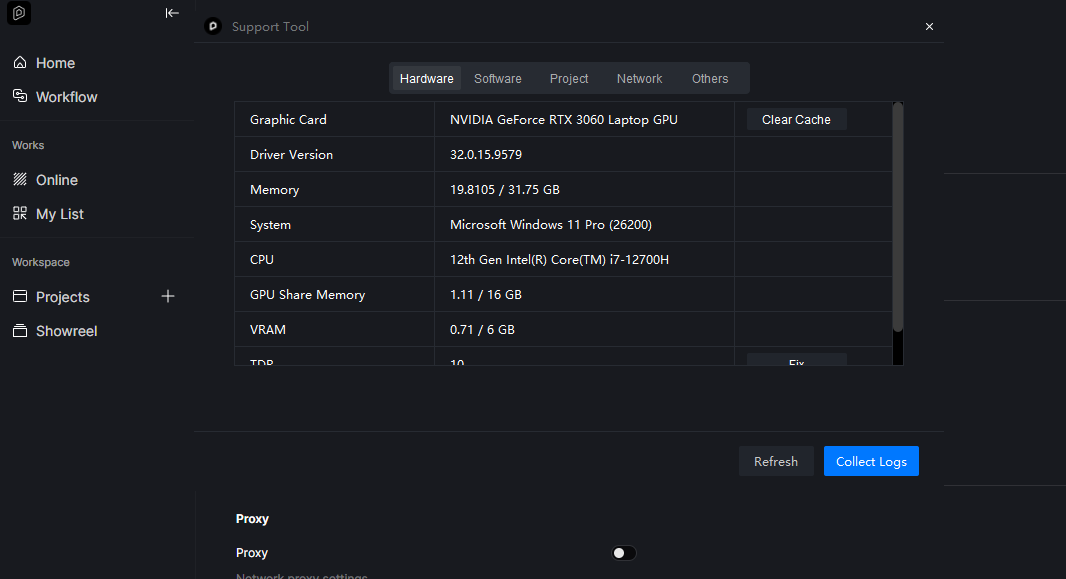The image size is (1066, 579).
Task: Click the My List grid icon
Action: (x=20, y=214)
